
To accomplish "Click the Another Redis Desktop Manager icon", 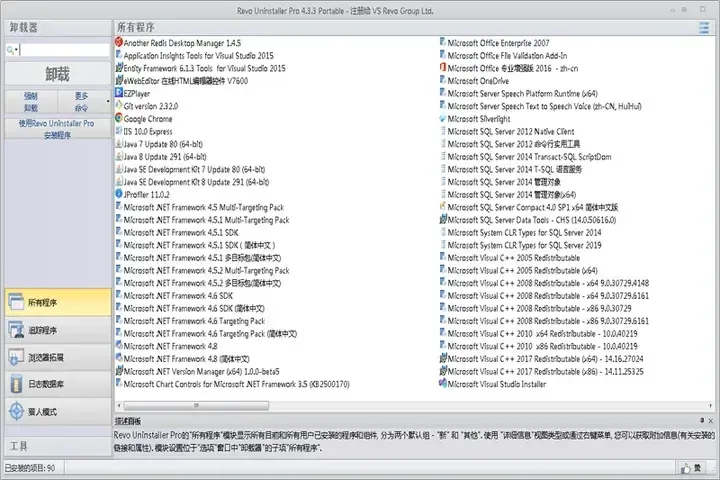I will [119, 42].
